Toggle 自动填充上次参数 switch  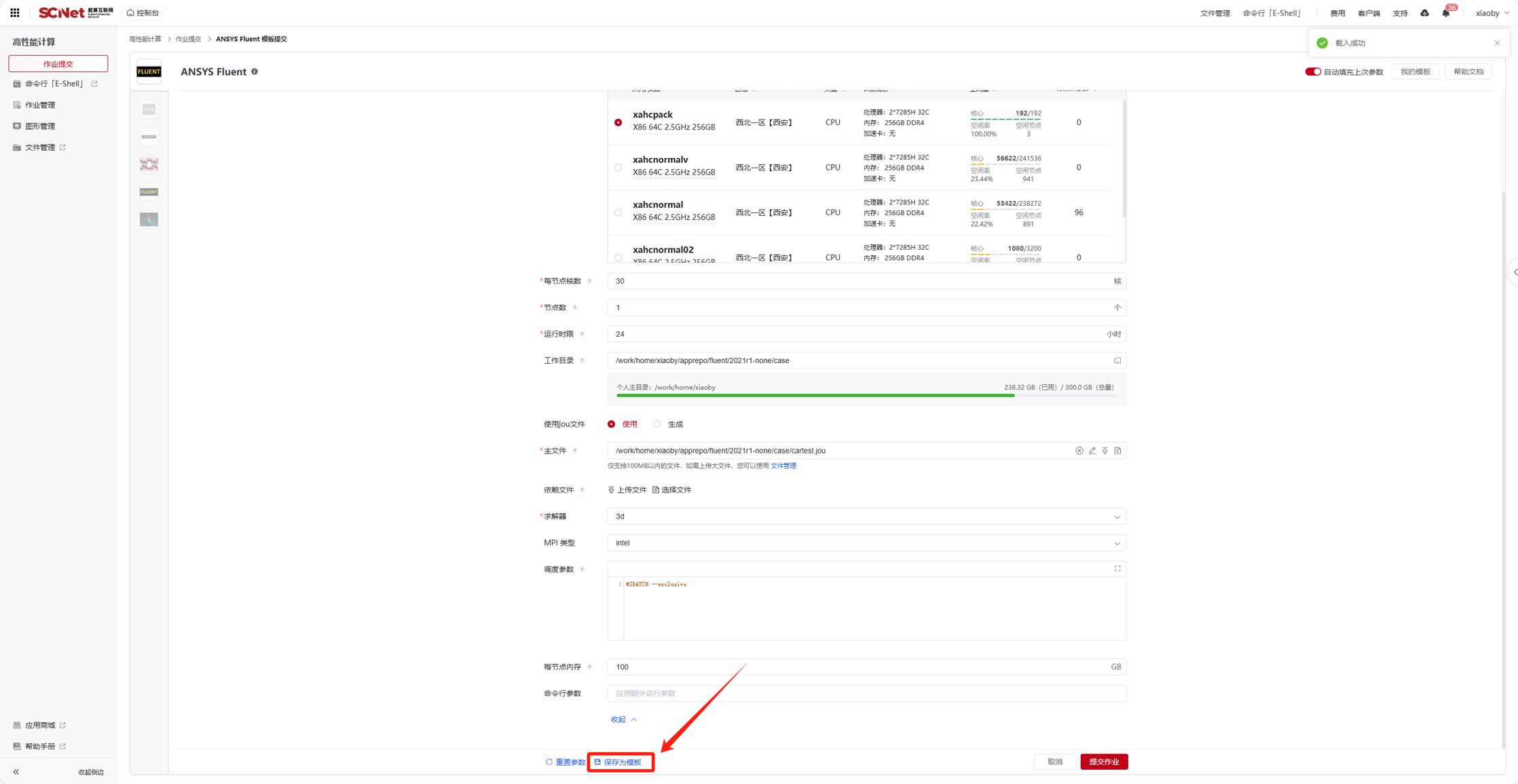point(1312,72)
